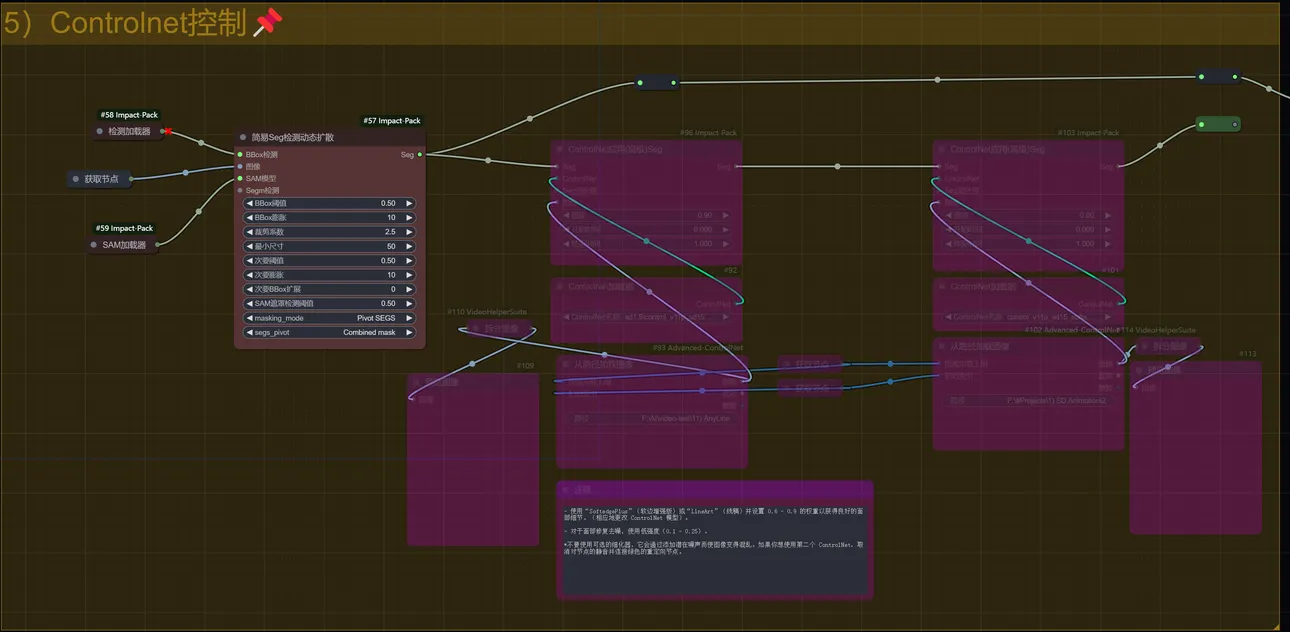Viewport: 1290px width, 632px height.
Task: Open the ControlNet名称 dropdown in node #92
Action: (x=647, y=317)
